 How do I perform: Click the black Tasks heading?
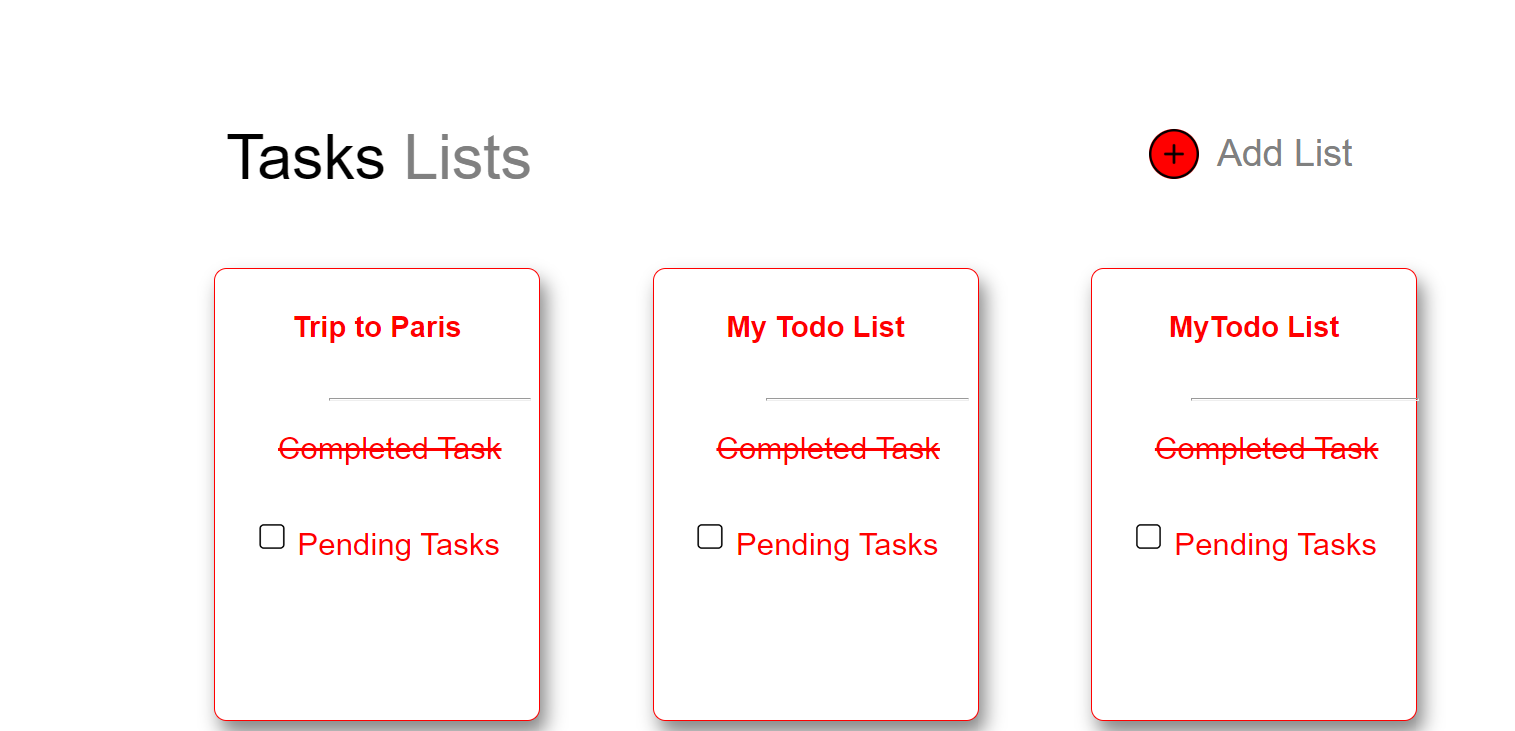[x=305, y=158]
